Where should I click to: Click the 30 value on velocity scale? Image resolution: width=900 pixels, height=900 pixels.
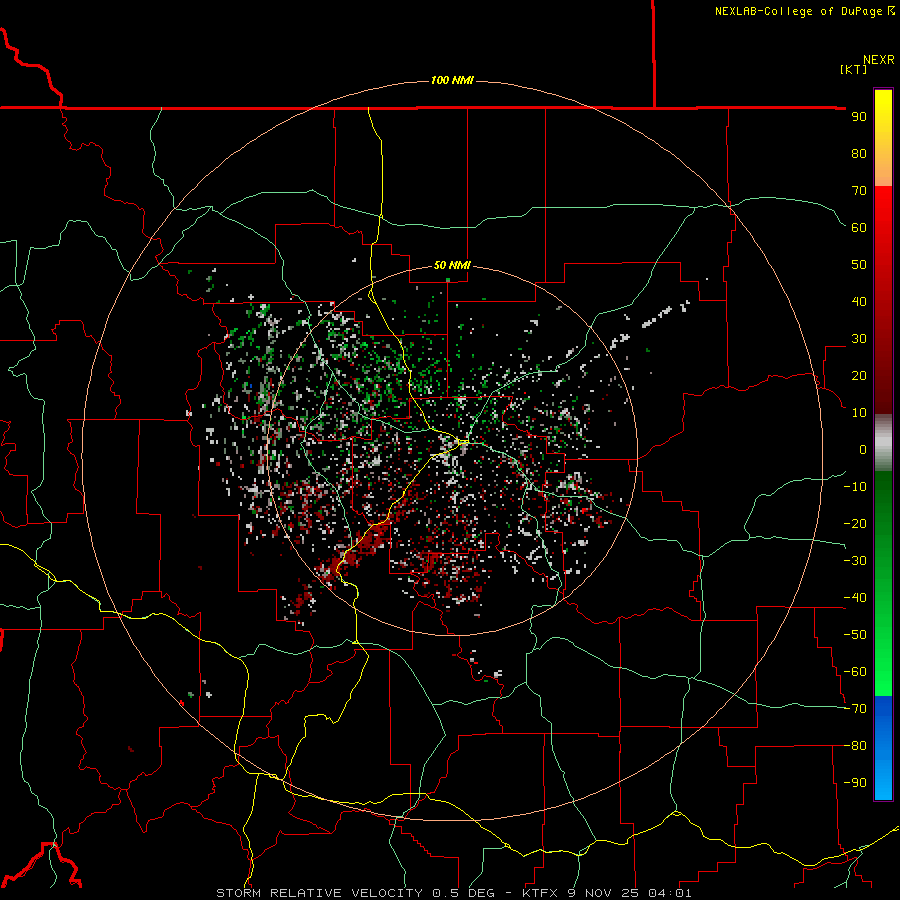click(859, 339)
